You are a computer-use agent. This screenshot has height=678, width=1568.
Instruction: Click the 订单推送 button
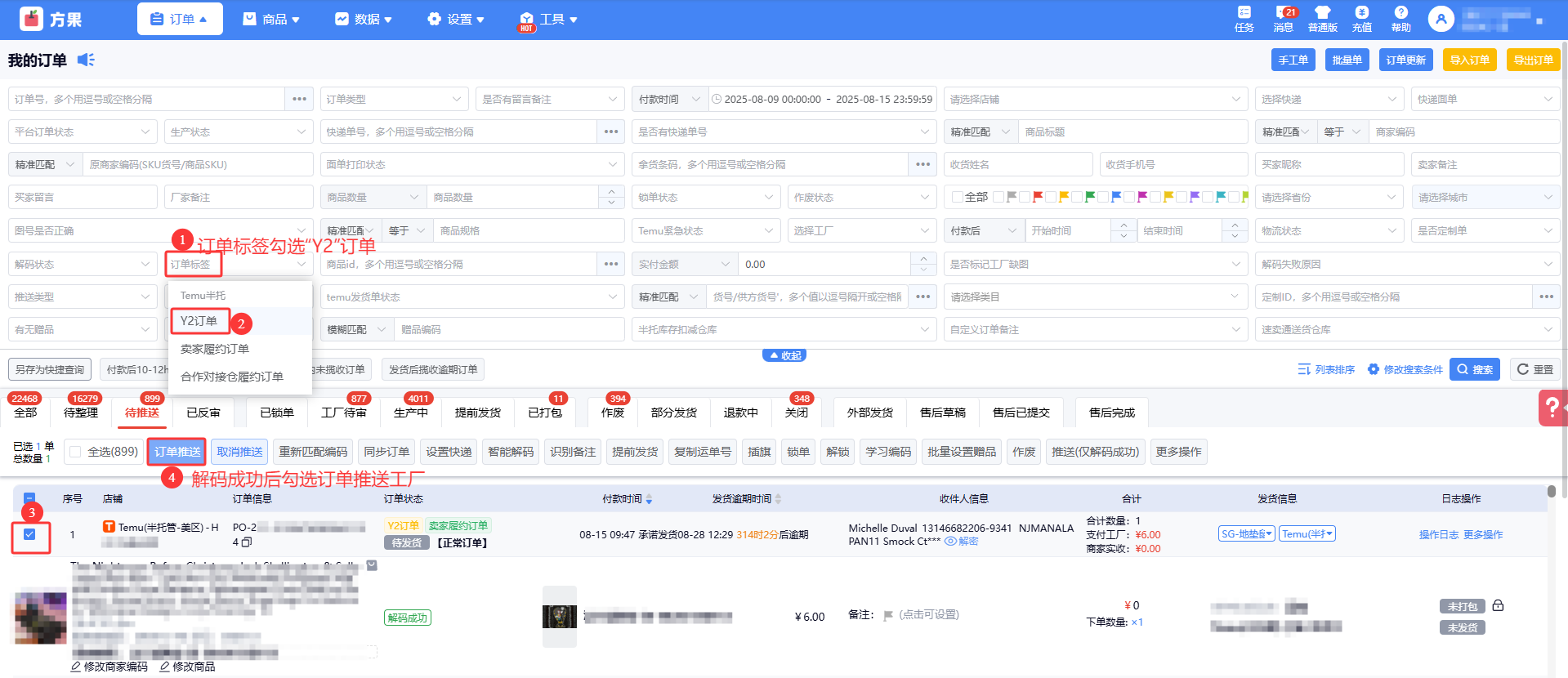(176, 452)
